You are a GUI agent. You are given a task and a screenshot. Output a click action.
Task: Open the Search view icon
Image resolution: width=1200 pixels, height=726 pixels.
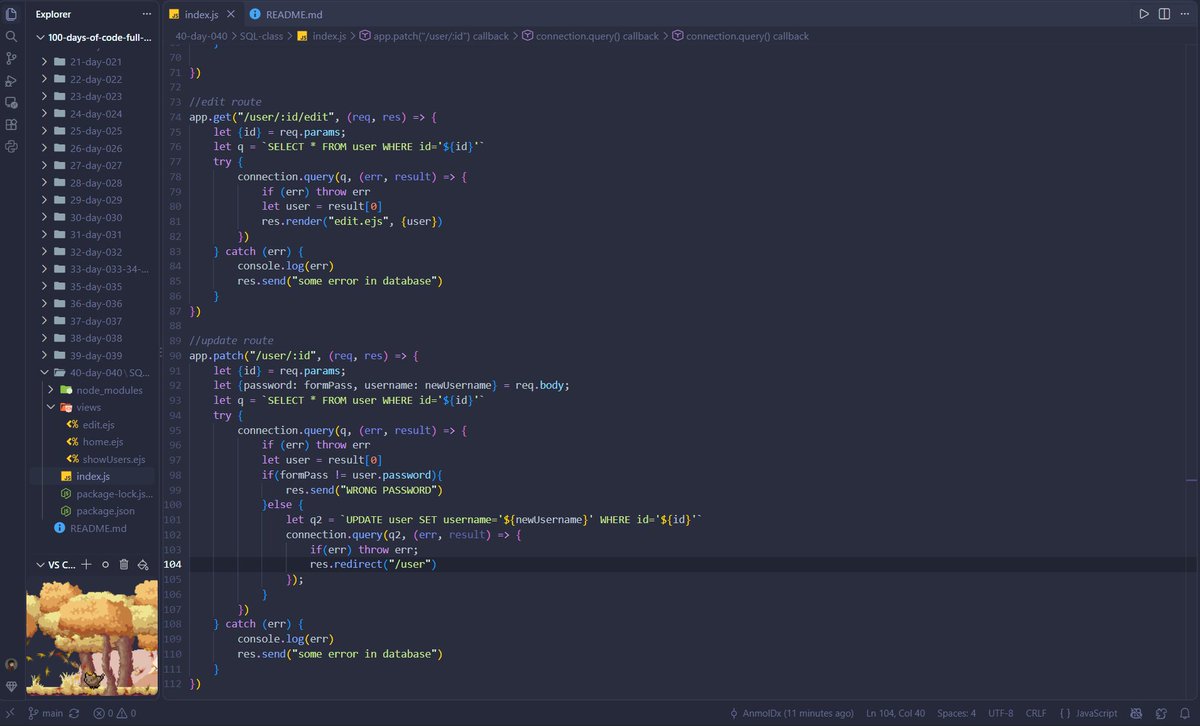tap(11, 36)
